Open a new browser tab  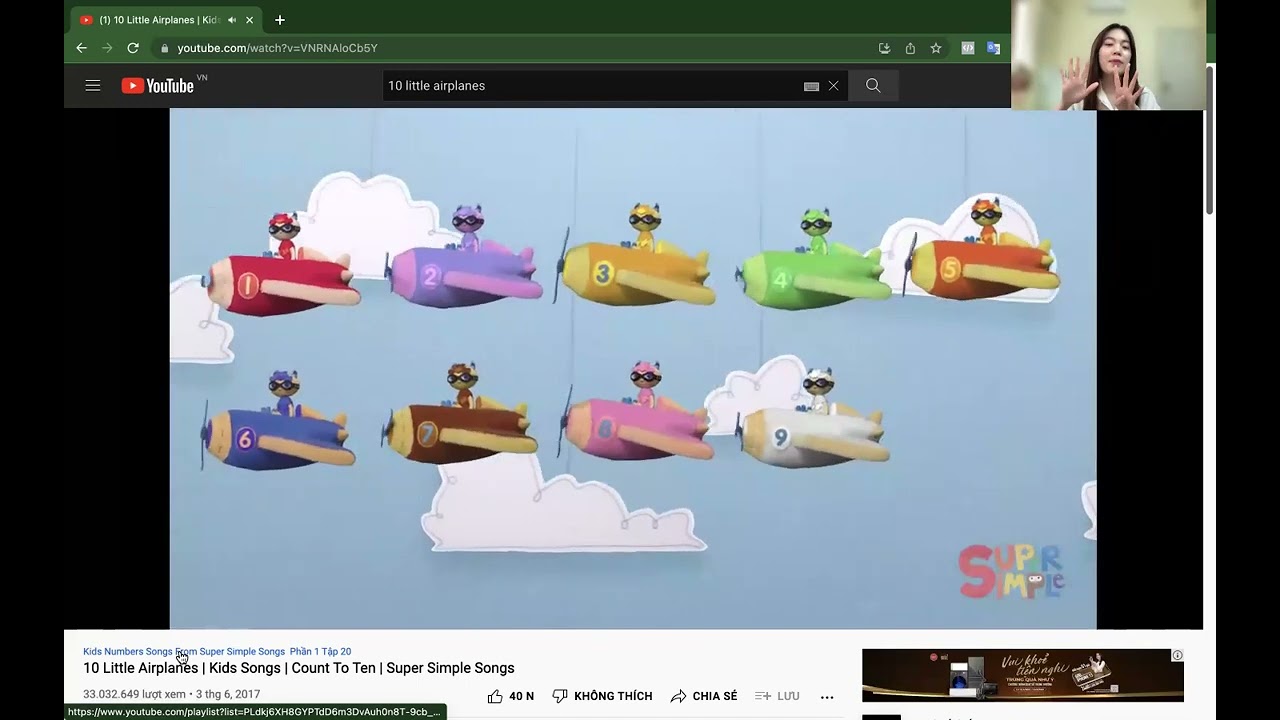pyautogui.click(x=280, y=20)
